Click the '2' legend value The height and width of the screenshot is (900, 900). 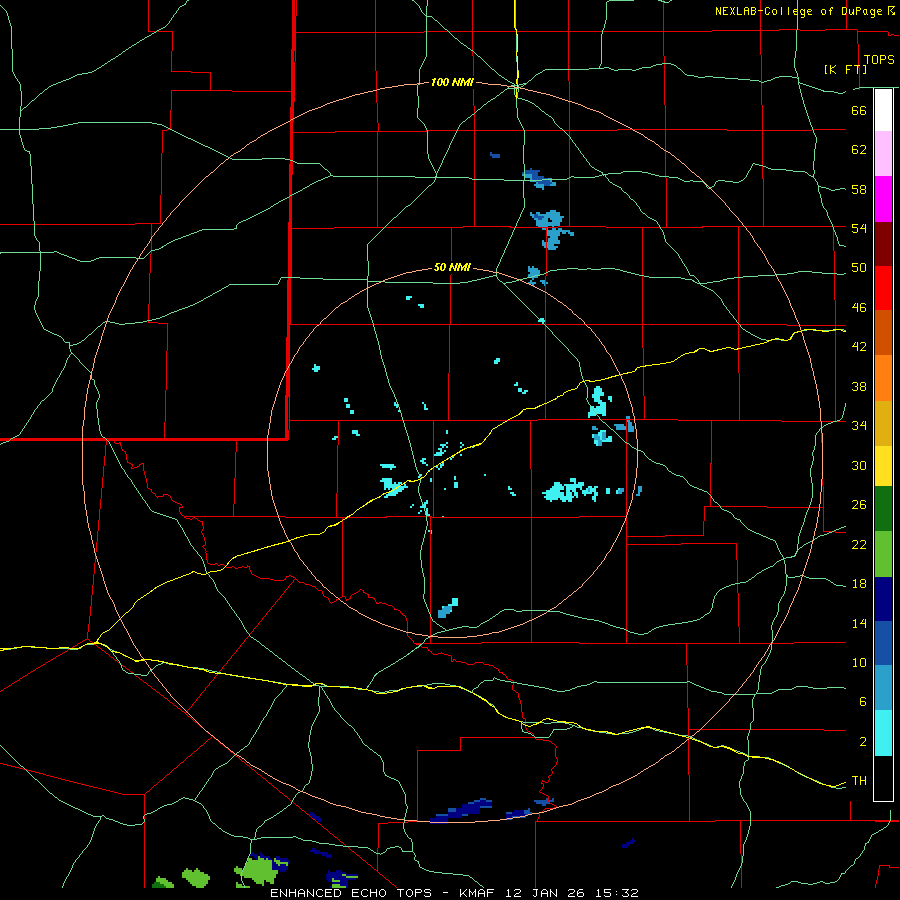pyautogui.click(x=863, y=742)
